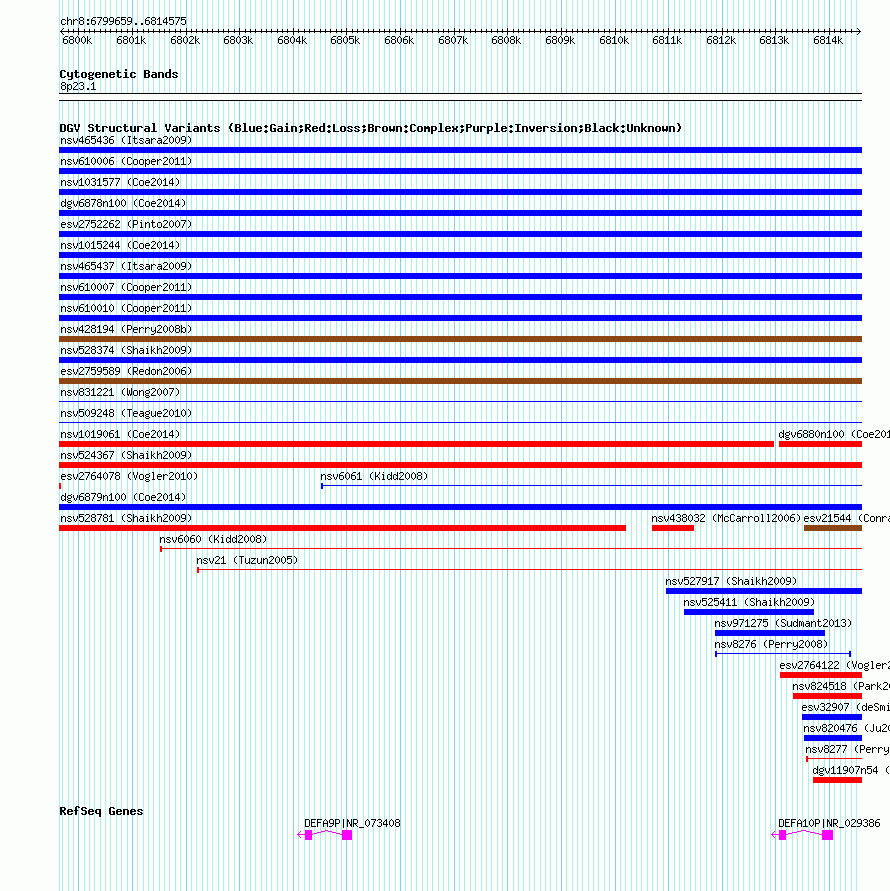The height and width of the screenshot is (891, 890).
Task: Click brown bar under esv2759589 (Redon2006)
Action: pyautogui.click(x=460, y=381)
